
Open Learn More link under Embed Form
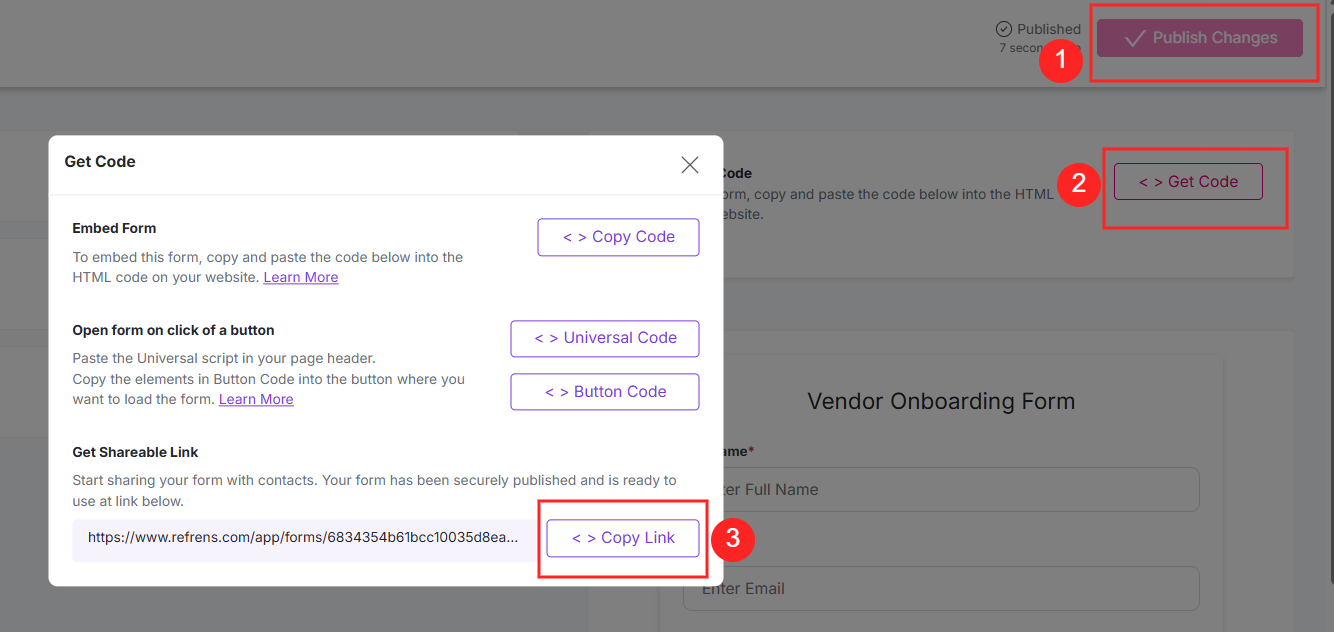coord(301,277)
